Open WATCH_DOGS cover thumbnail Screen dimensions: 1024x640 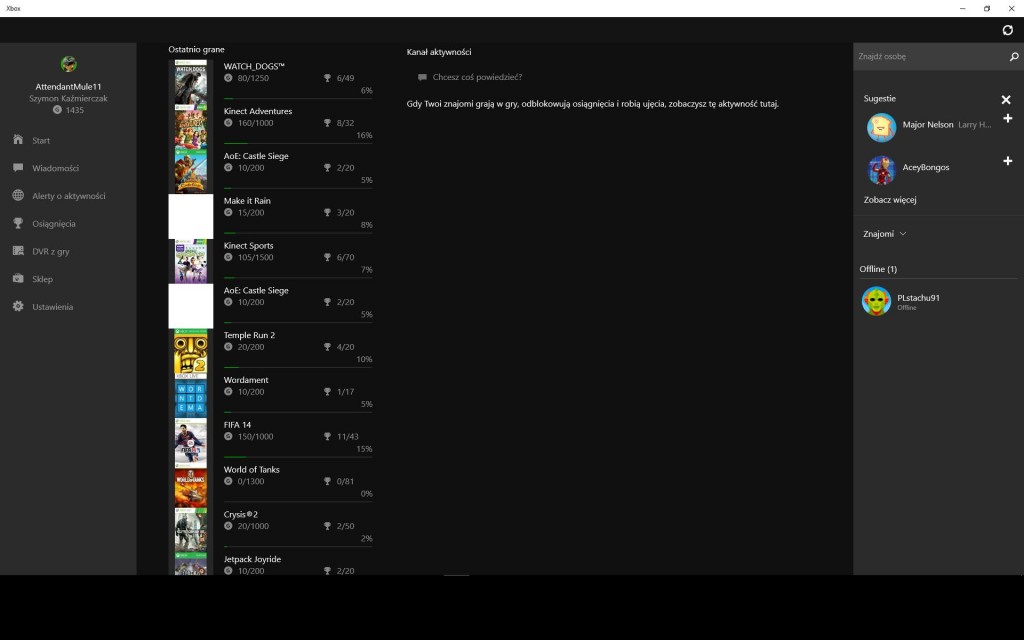pyautogui.click(x=191, y=82)
